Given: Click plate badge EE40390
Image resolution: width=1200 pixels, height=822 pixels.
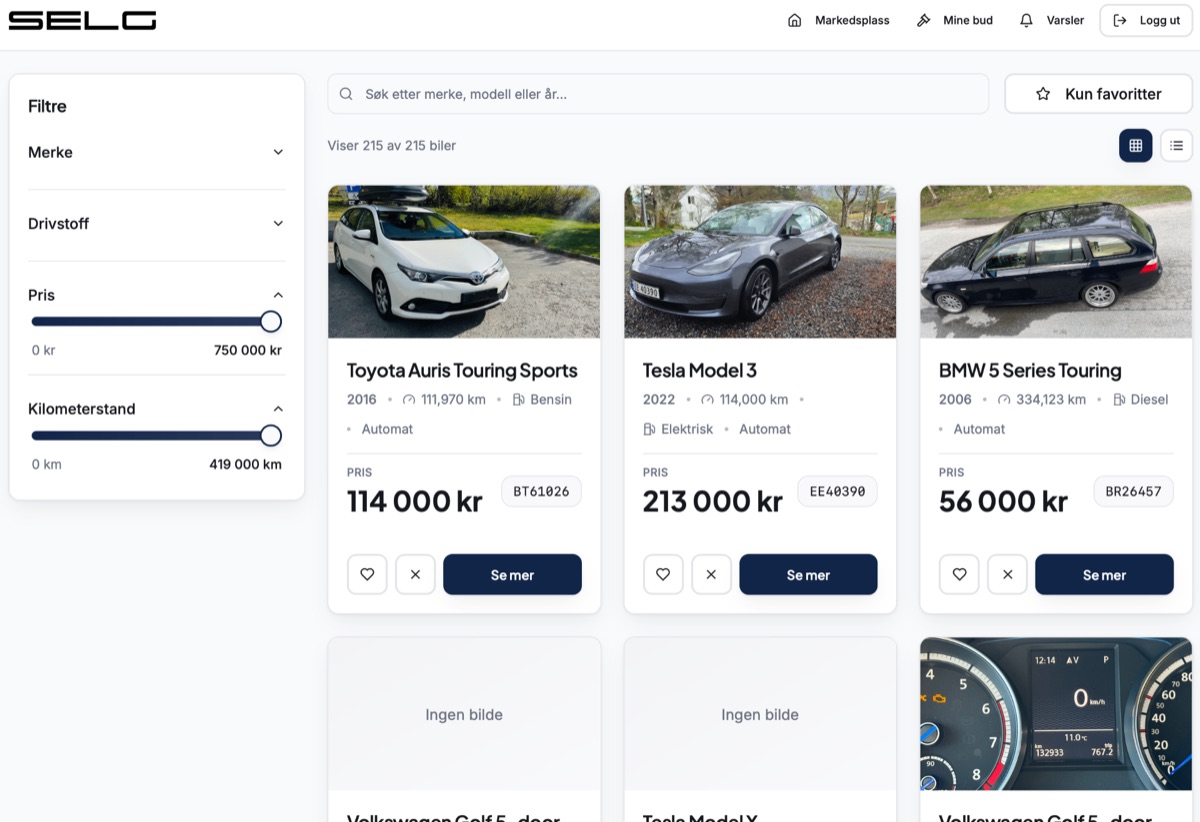Looking at the screenshot, I should (x=837, y=491).
